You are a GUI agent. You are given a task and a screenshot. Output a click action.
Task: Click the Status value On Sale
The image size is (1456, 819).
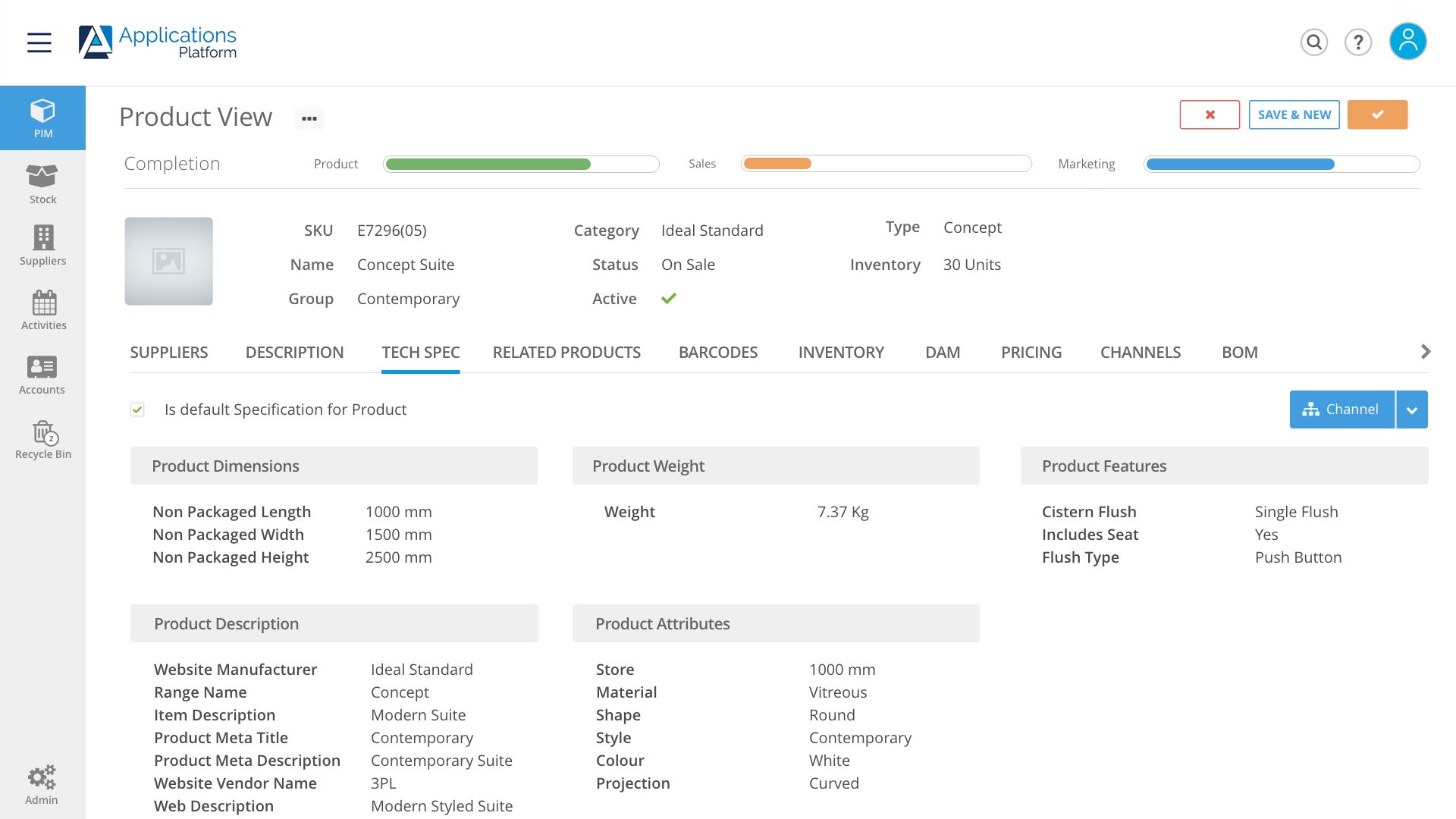coord(688,265)
